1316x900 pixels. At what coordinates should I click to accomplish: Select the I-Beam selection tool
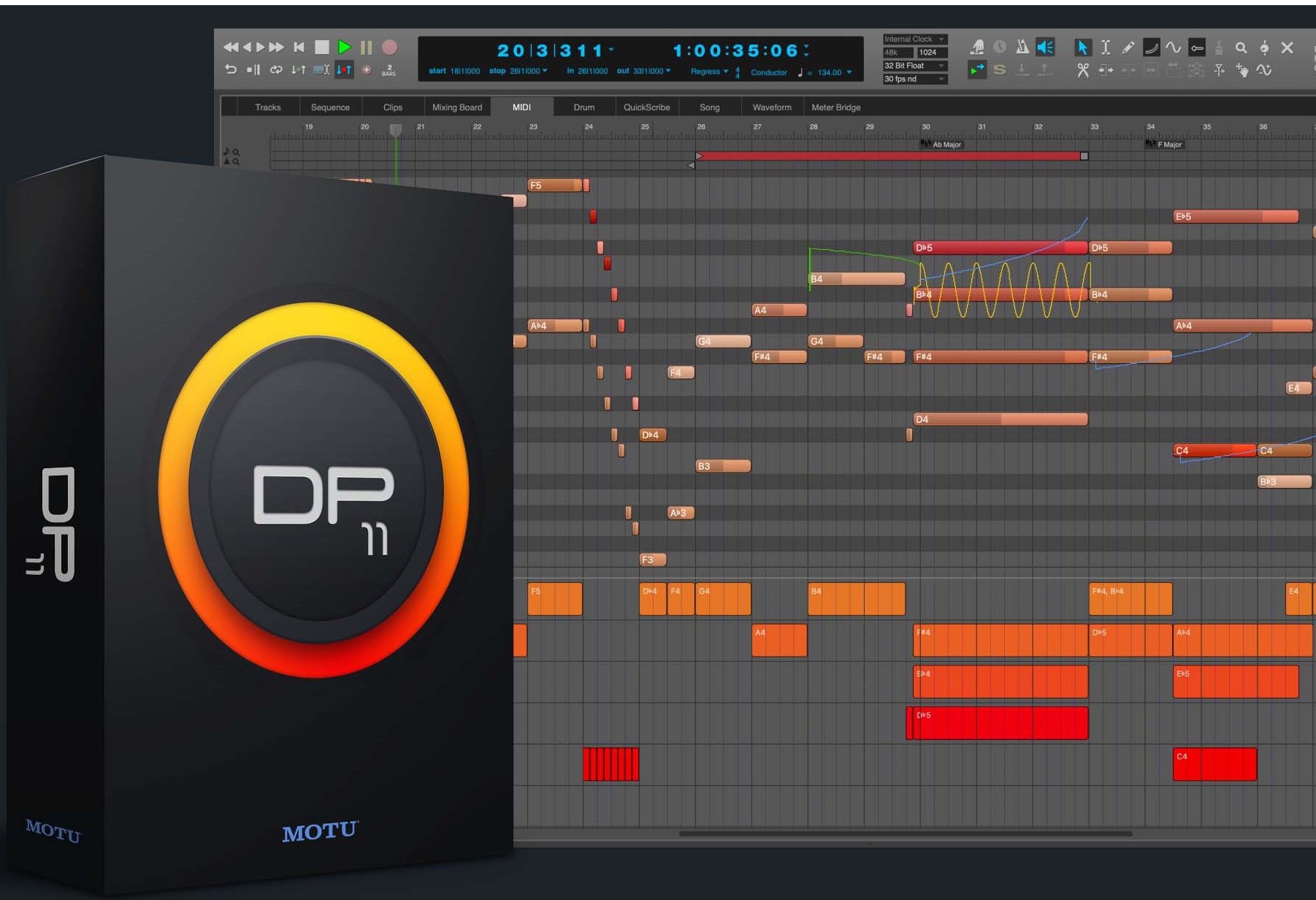tap(1106, 47)
